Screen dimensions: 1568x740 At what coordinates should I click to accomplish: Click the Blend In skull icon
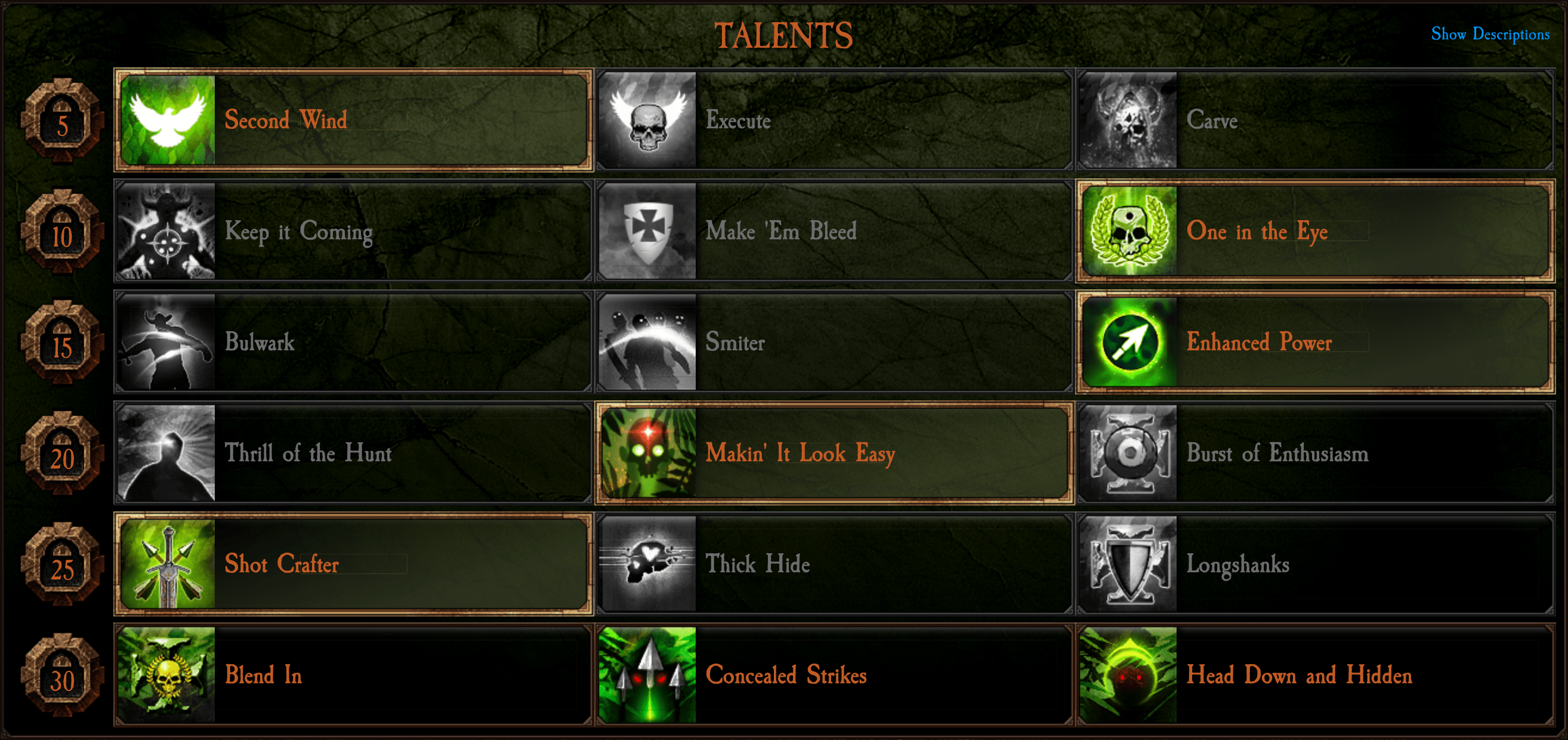166,675
